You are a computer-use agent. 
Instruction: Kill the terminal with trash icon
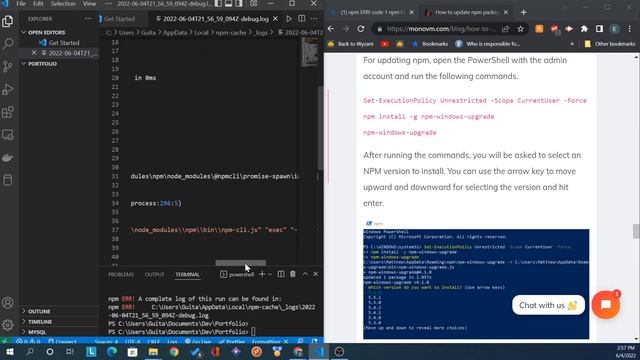293,274
